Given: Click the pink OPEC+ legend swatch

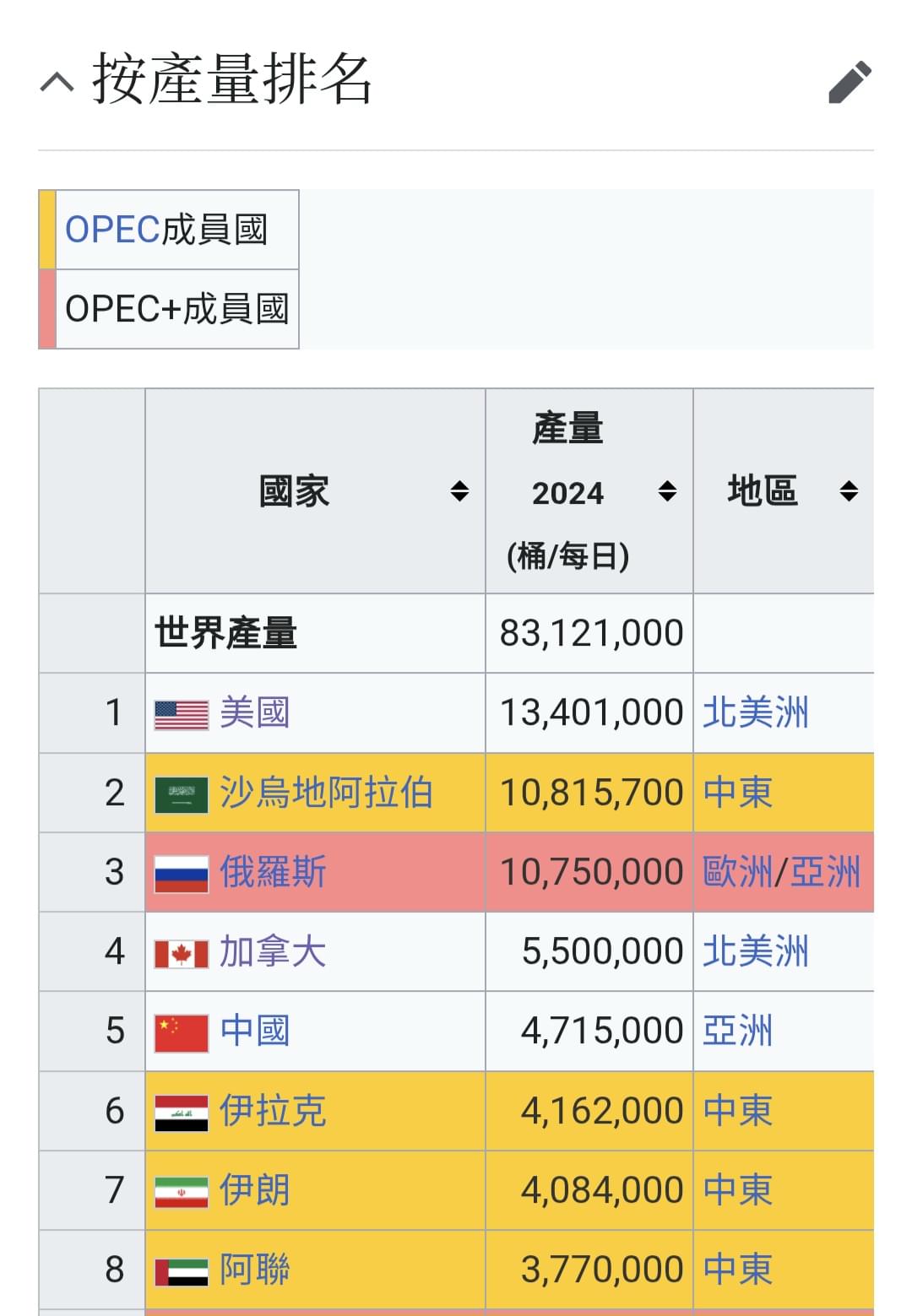Looking at the screenshot, I should pos(47,309).
